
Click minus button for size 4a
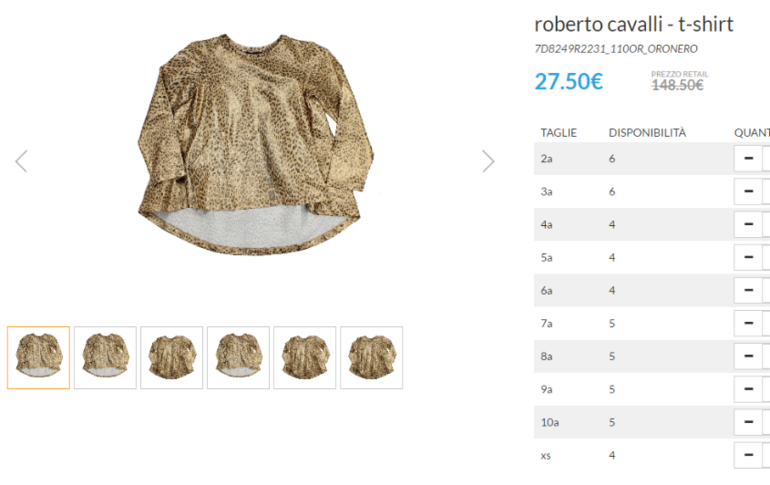pos(748,224)
